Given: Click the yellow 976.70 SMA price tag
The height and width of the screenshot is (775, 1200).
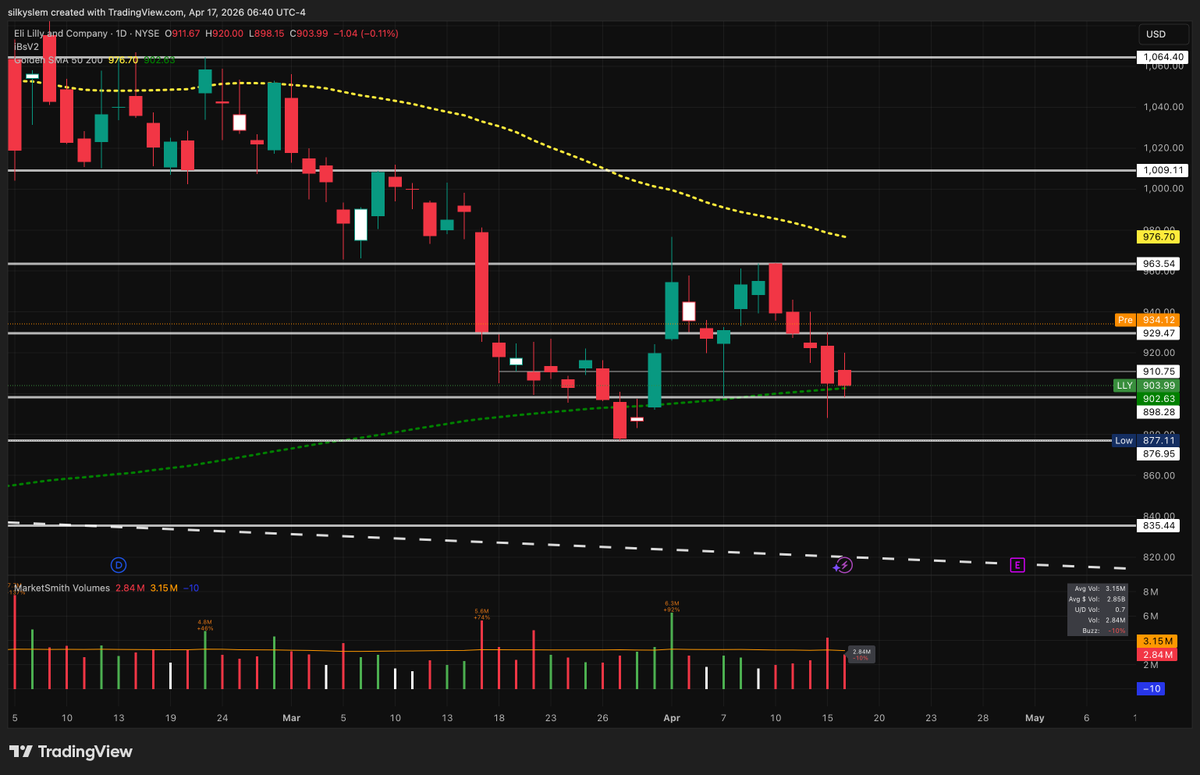Looking at the screenshot, I should coord(1159,237).
